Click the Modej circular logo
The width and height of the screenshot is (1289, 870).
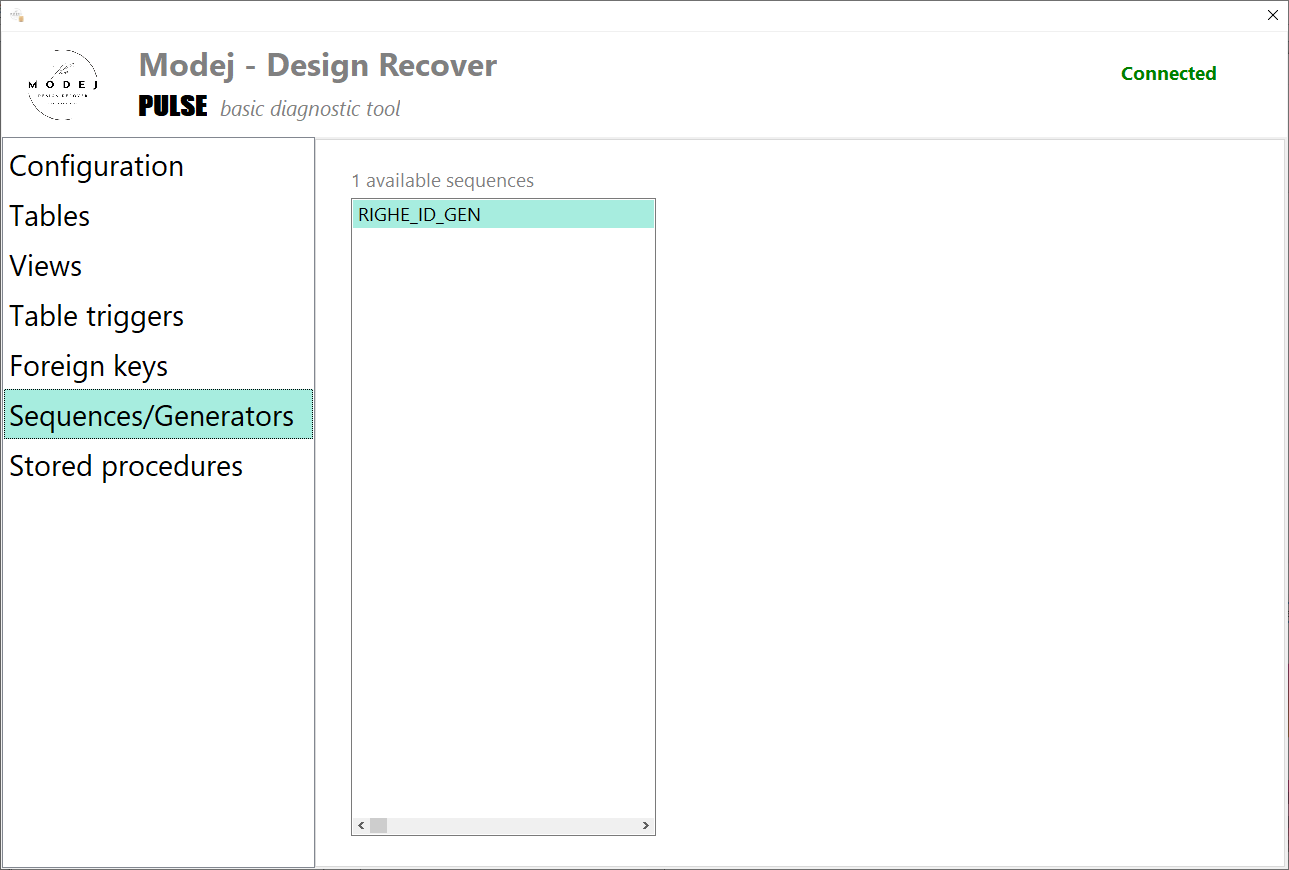pos(63,85)
